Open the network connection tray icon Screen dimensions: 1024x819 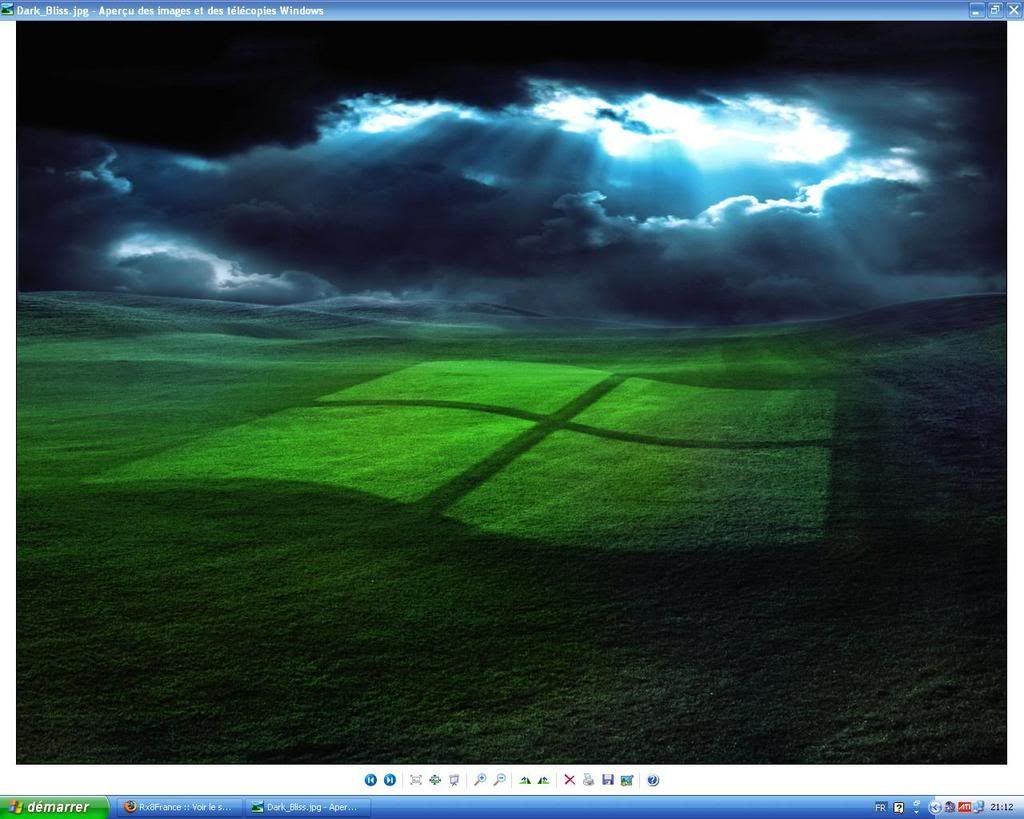click(x=979, y=807)
